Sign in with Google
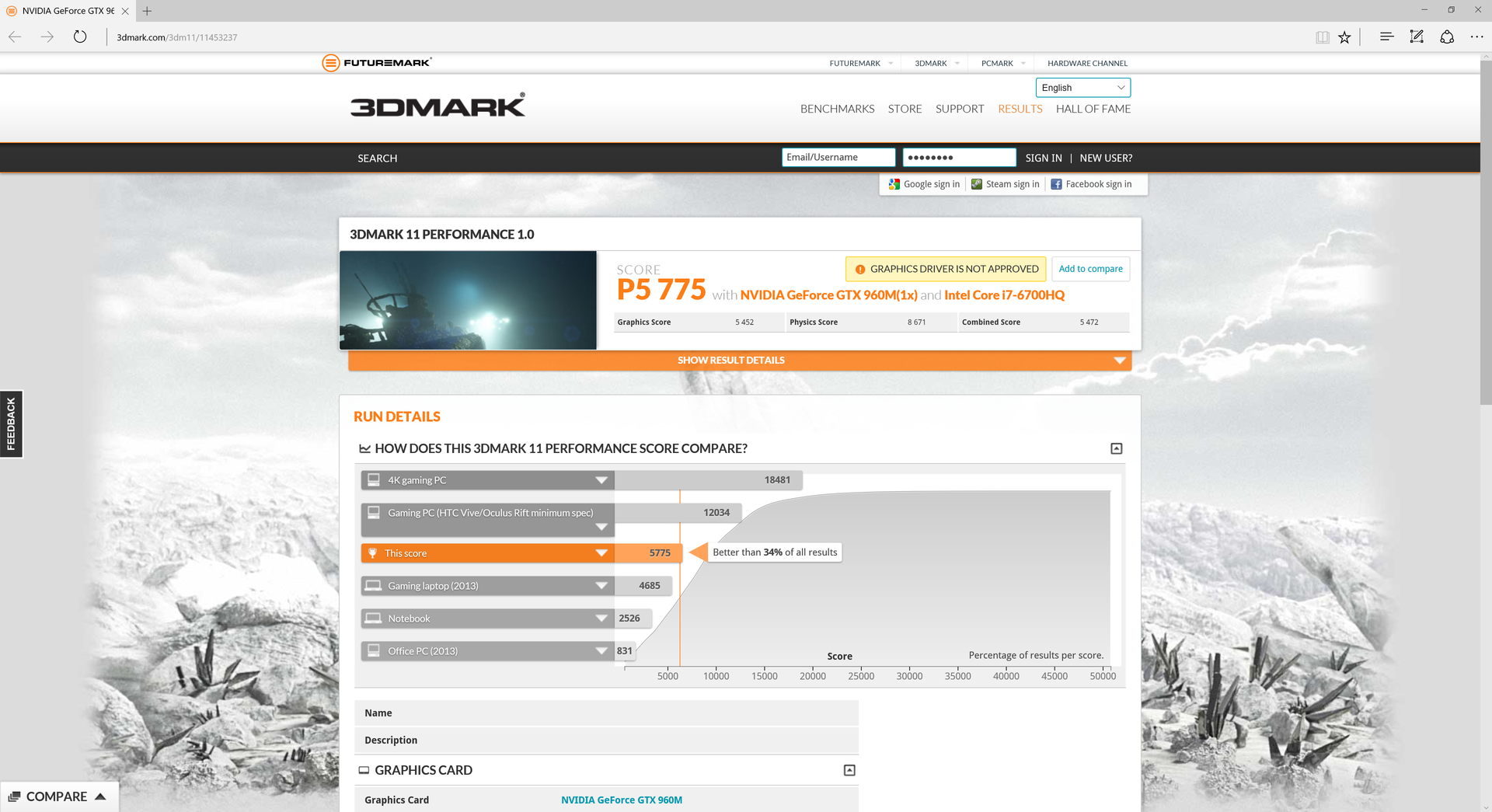Screen dimensions: 1492x812 tap(924, 184)
